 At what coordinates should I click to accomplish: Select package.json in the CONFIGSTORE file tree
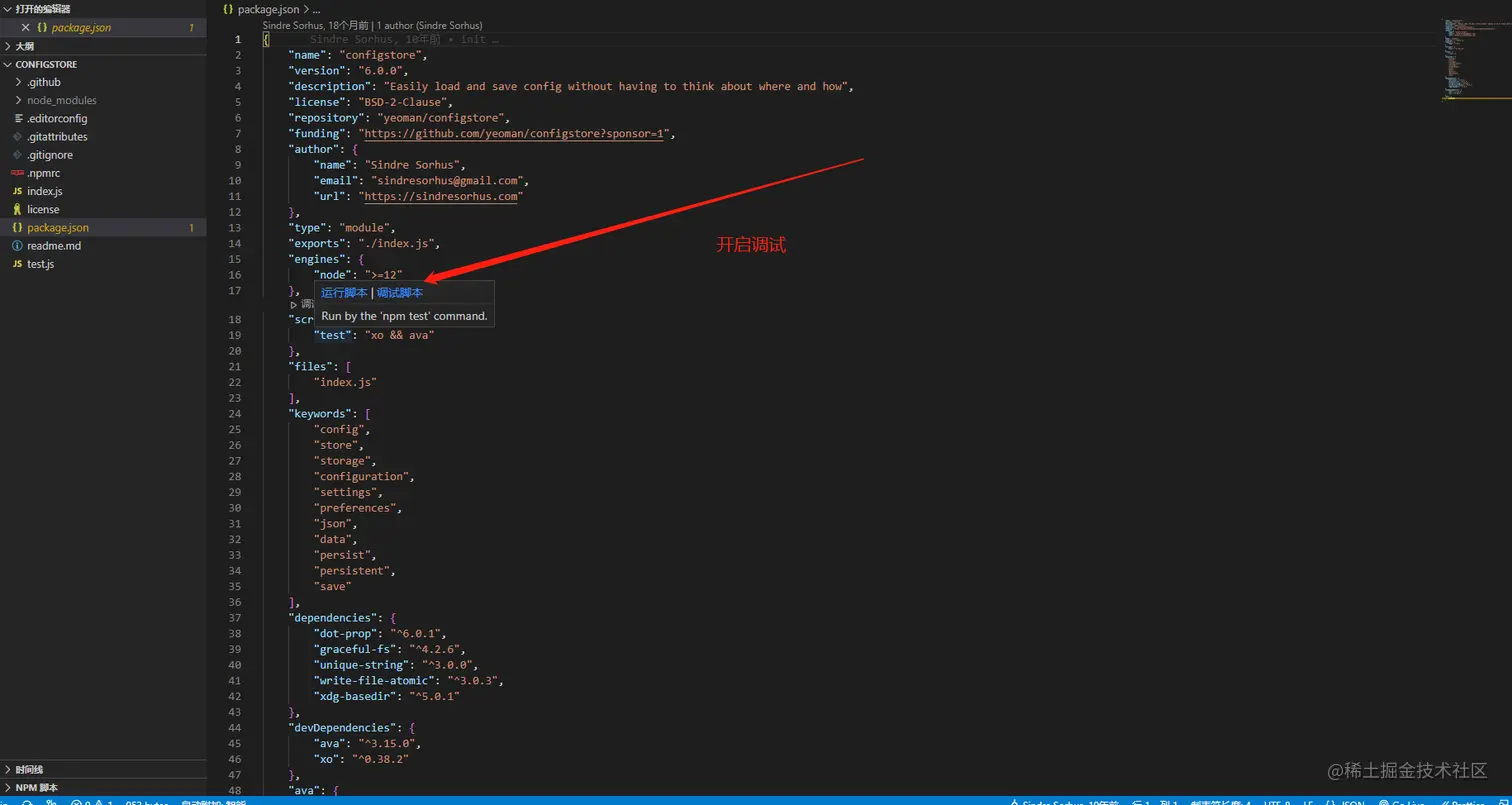click(x=103, y=228)
